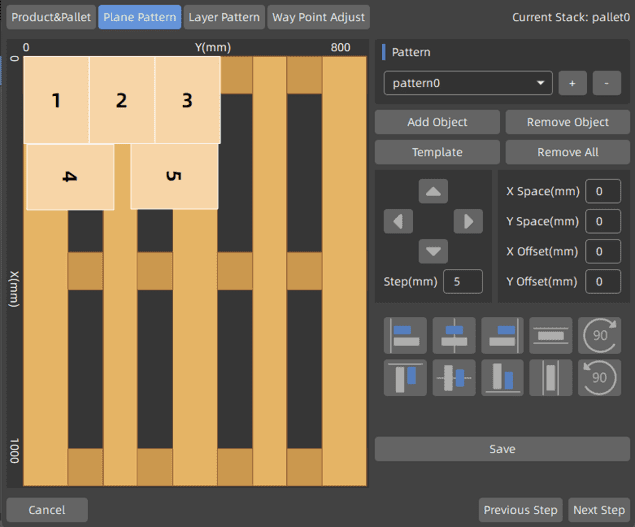
Task: Cancel the pallet setup
Action: tap(47, 510)
